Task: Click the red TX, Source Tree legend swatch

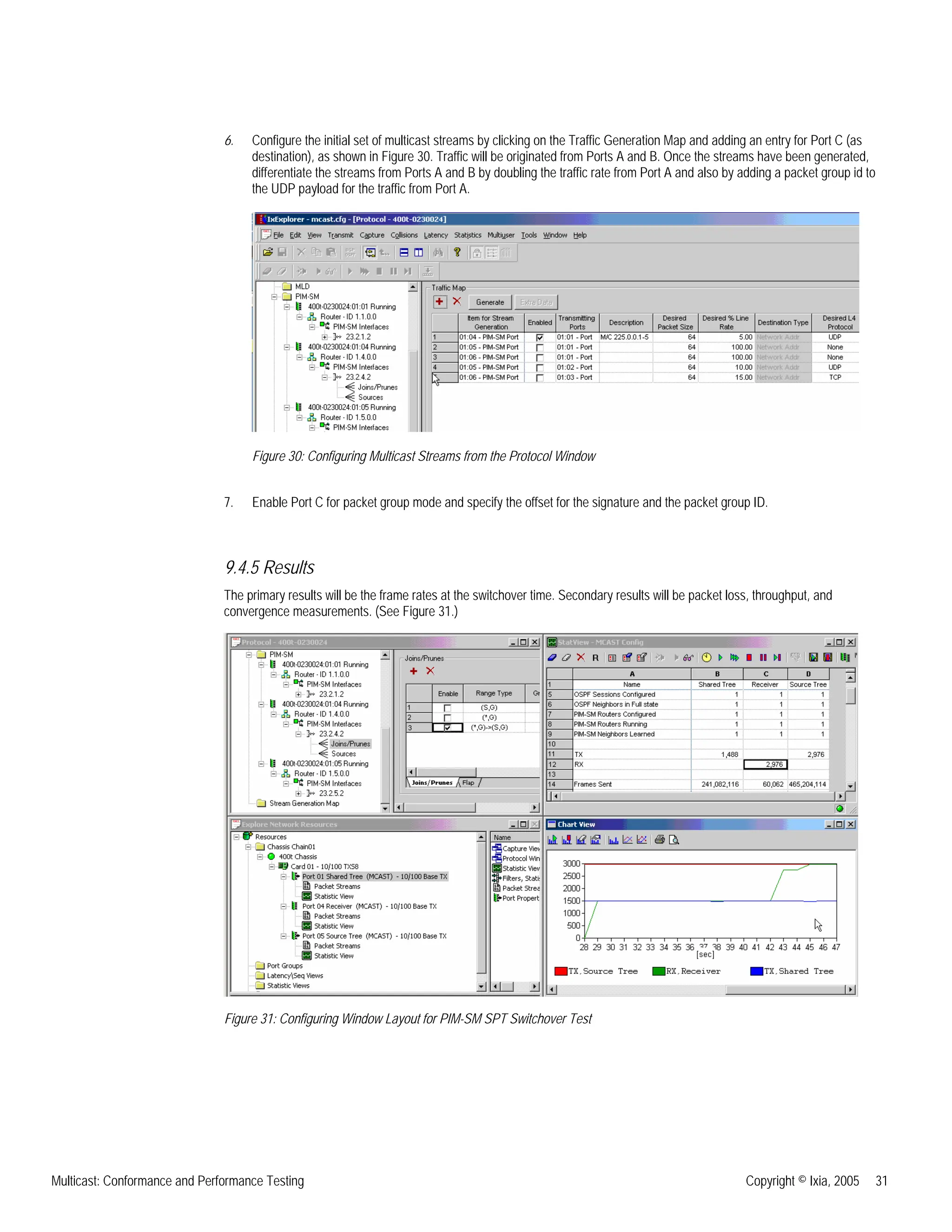Action: point(561,971)
